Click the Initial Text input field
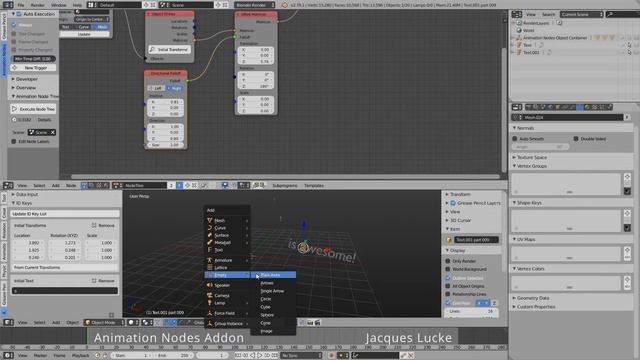 (x=65, y=291)
